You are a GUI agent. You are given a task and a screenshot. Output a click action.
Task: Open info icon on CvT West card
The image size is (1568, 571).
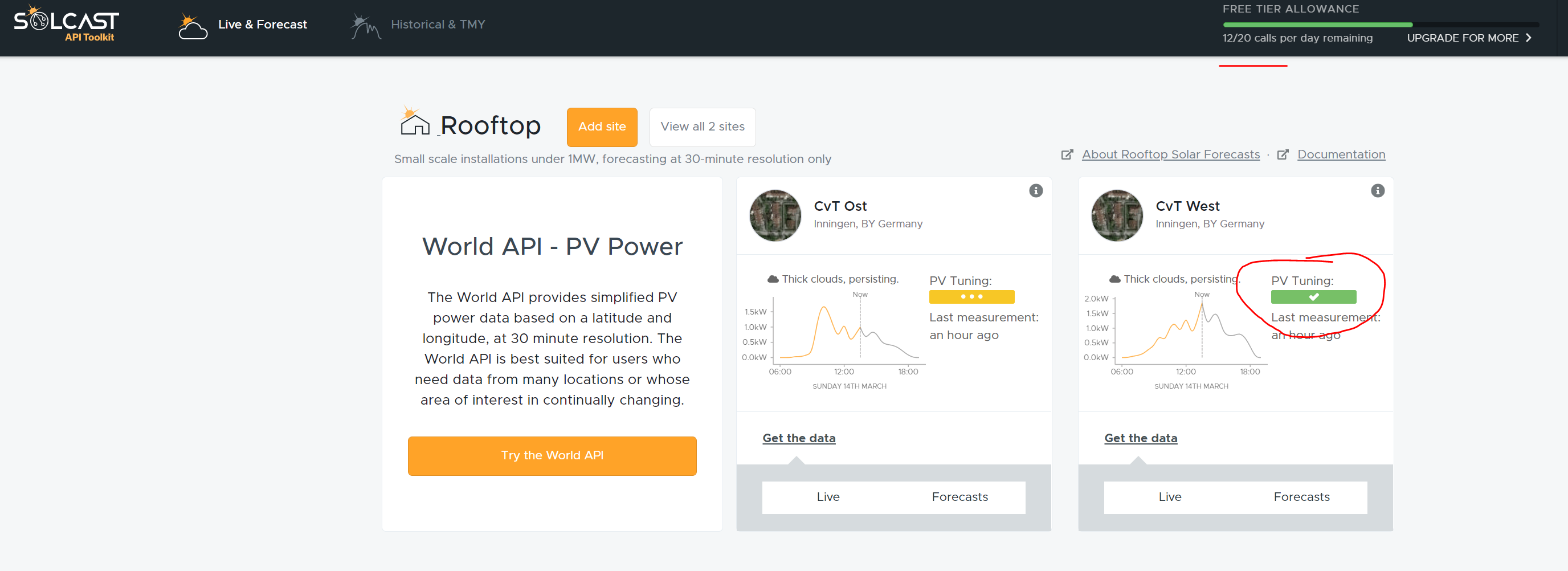tap(1377, 190)
